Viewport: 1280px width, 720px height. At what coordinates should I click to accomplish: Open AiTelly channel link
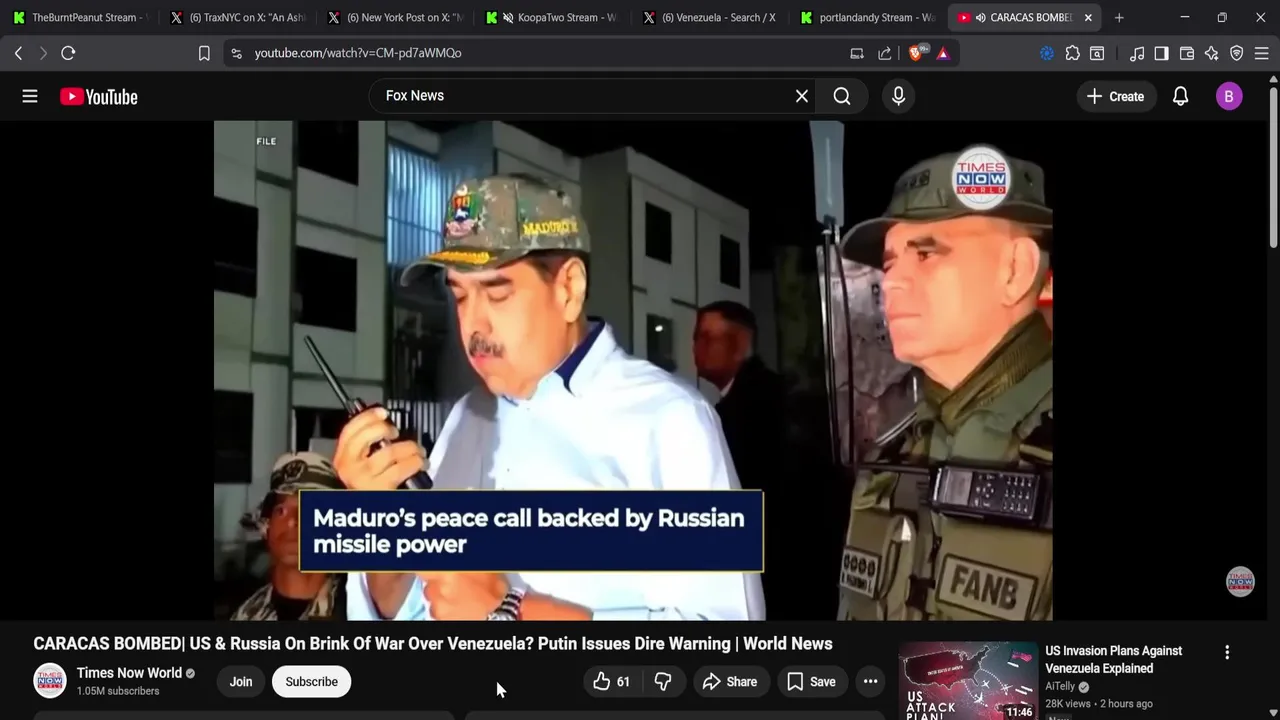[1059, 686]
